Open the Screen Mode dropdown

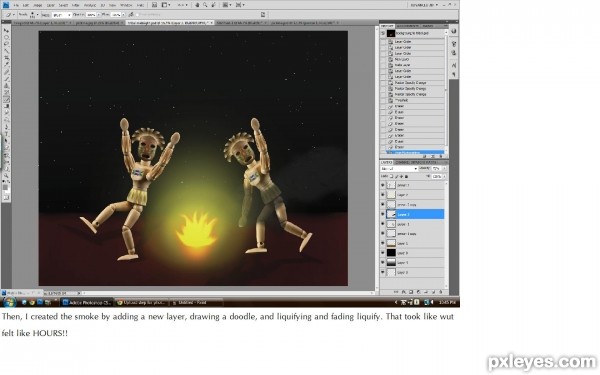coord(241,5)
